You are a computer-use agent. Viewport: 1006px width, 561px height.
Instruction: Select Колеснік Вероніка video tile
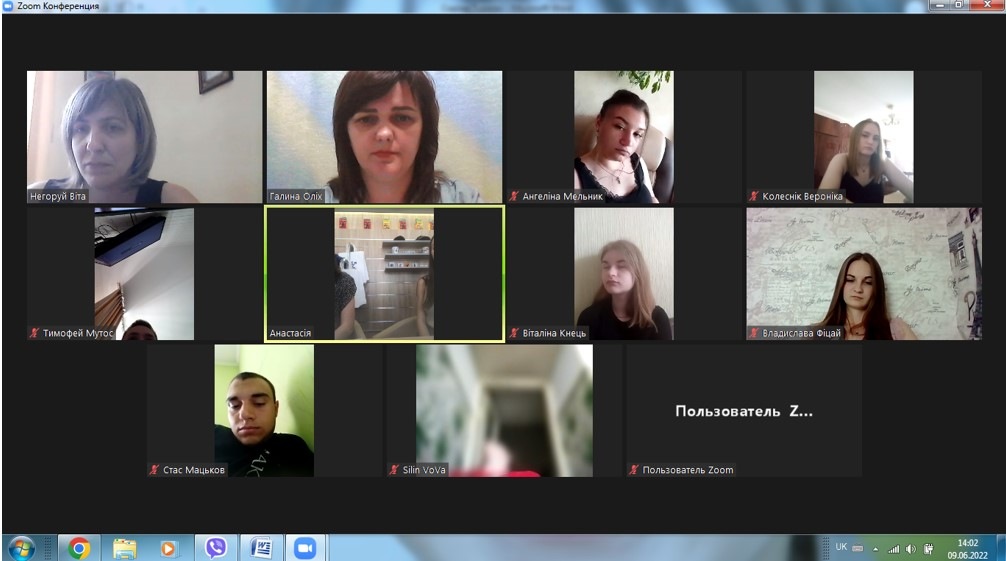[x=864, y=137]
